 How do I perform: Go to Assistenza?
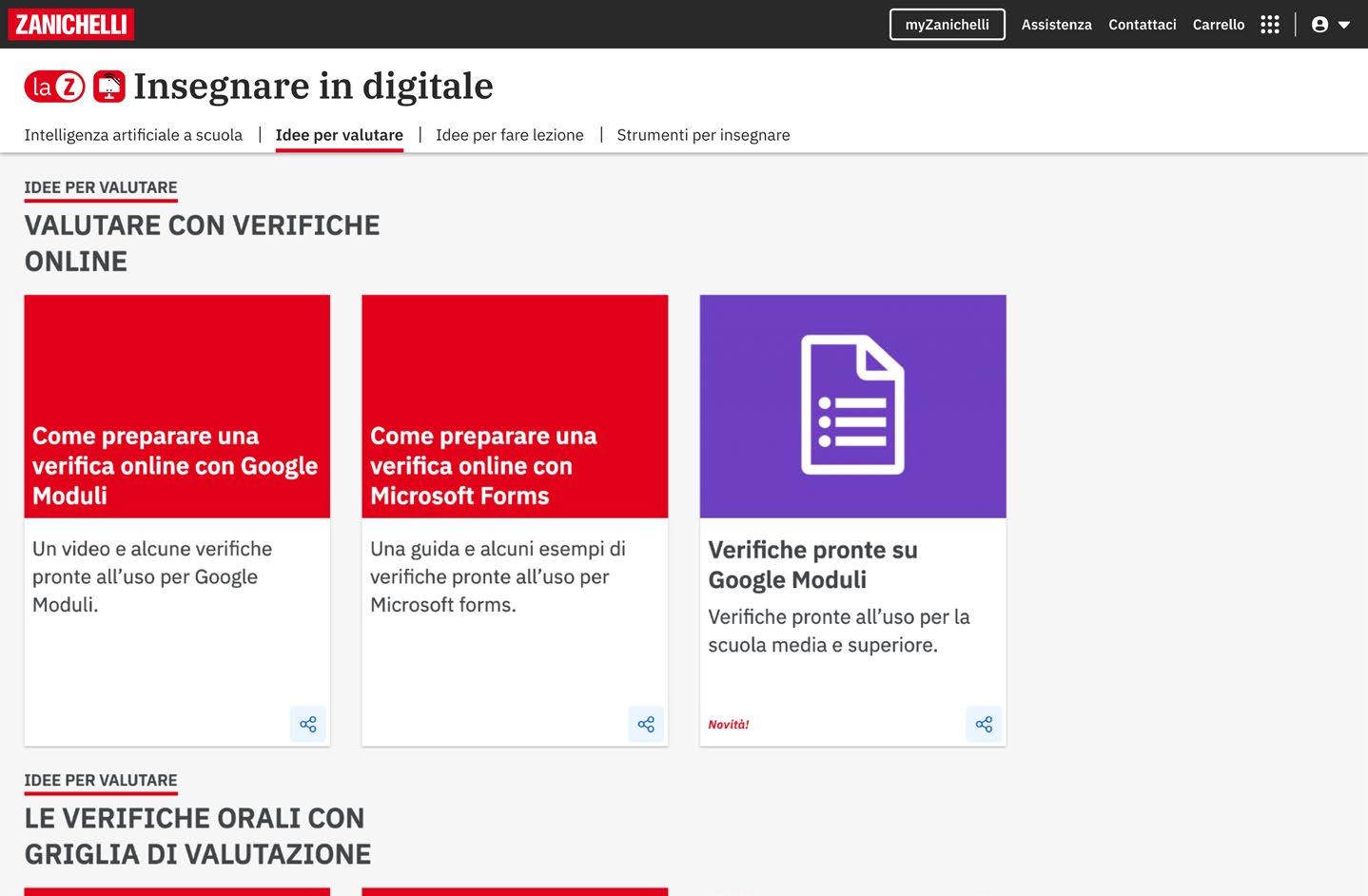tap(1056, 25)
